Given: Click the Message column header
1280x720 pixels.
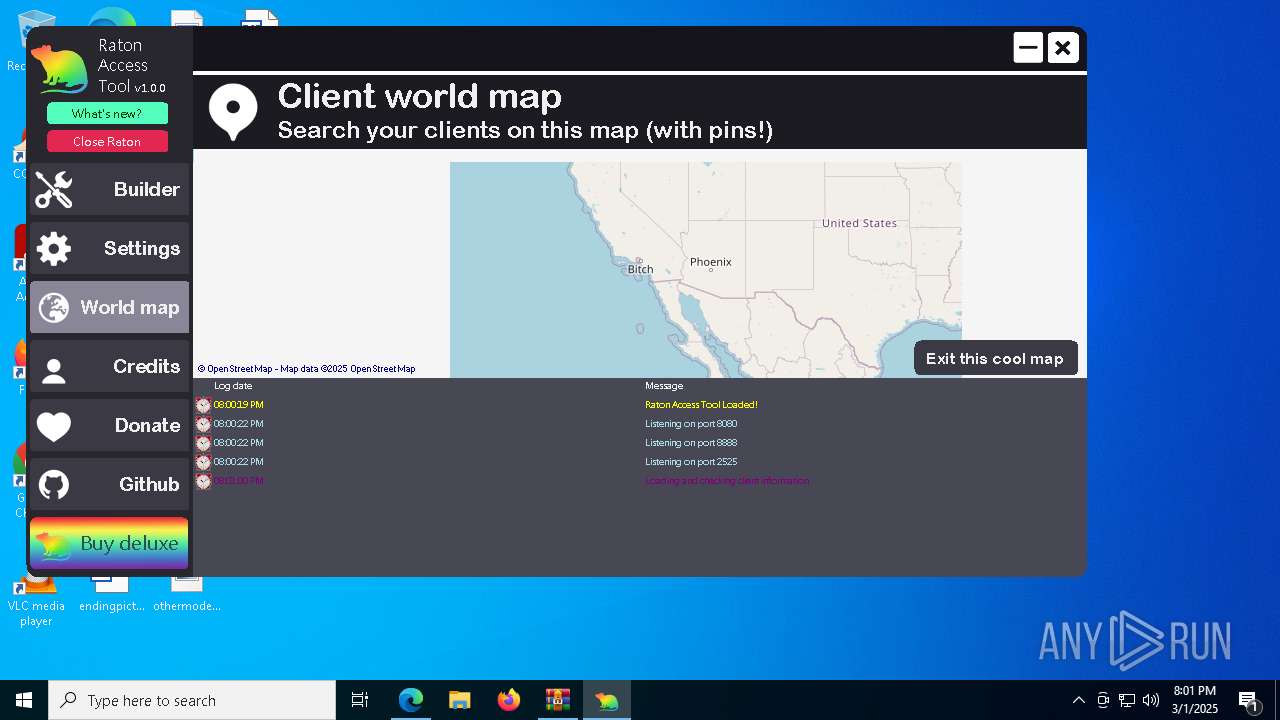Looking at the screenshot, I should [664, 386].
